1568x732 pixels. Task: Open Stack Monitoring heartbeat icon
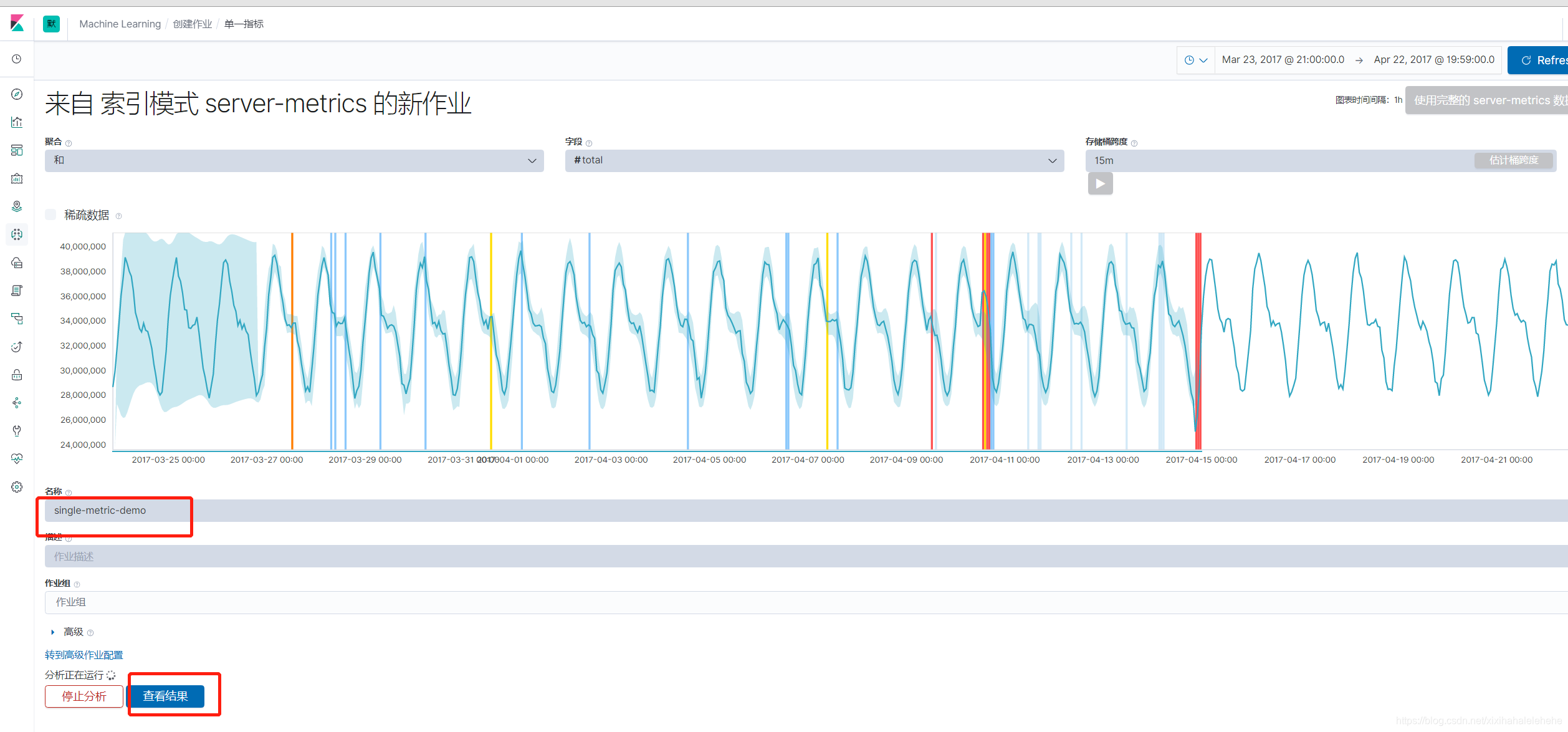(x=17, y=459)
